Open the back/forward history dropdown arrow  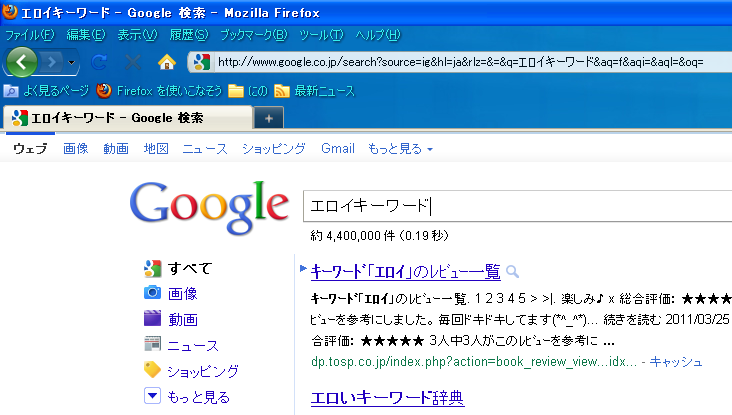[71, 62]
